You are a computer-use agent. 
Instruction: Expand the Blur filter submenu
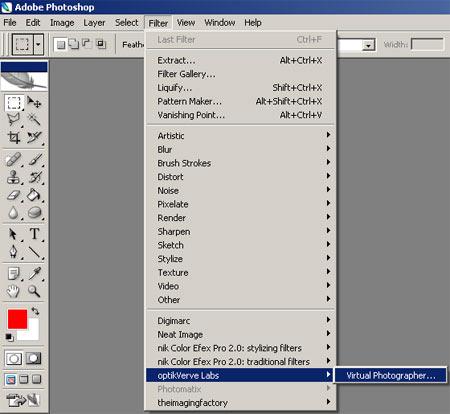coord(240,149)
